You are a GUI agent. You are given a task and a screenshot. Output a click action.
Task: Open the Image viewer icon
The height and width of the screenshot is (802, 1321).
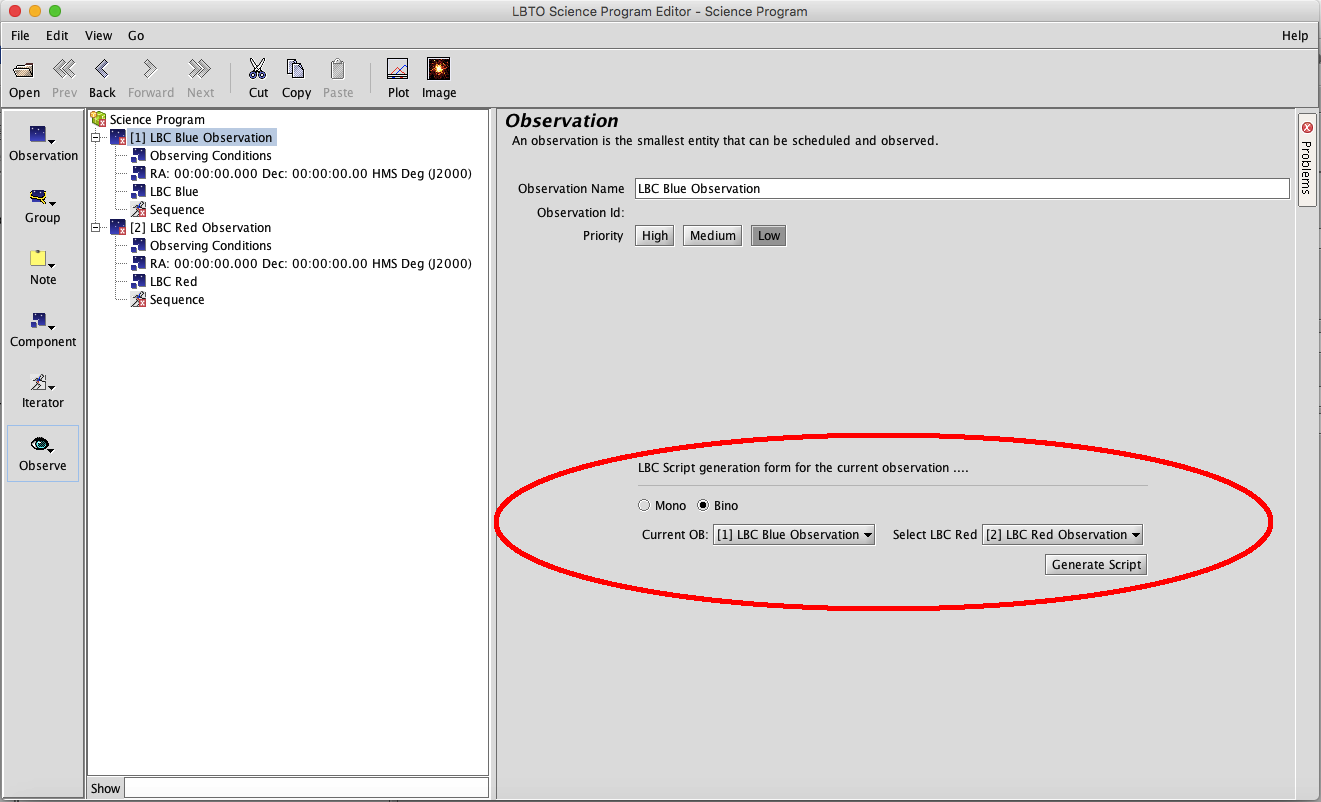pos(438,69)
